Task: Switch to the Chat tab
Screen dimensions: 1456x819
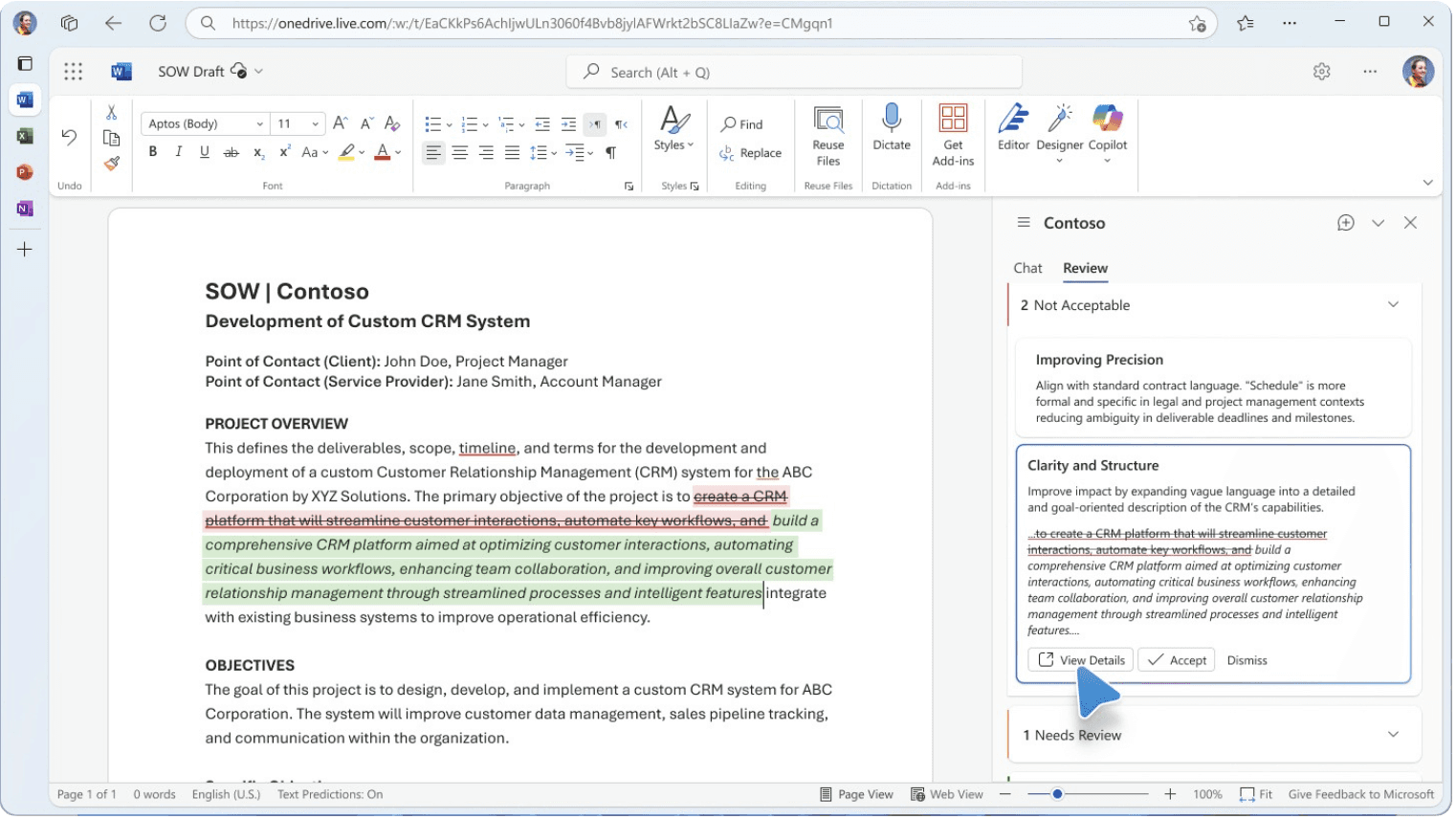Action: pyautogui.click(x=1027, y=269)
